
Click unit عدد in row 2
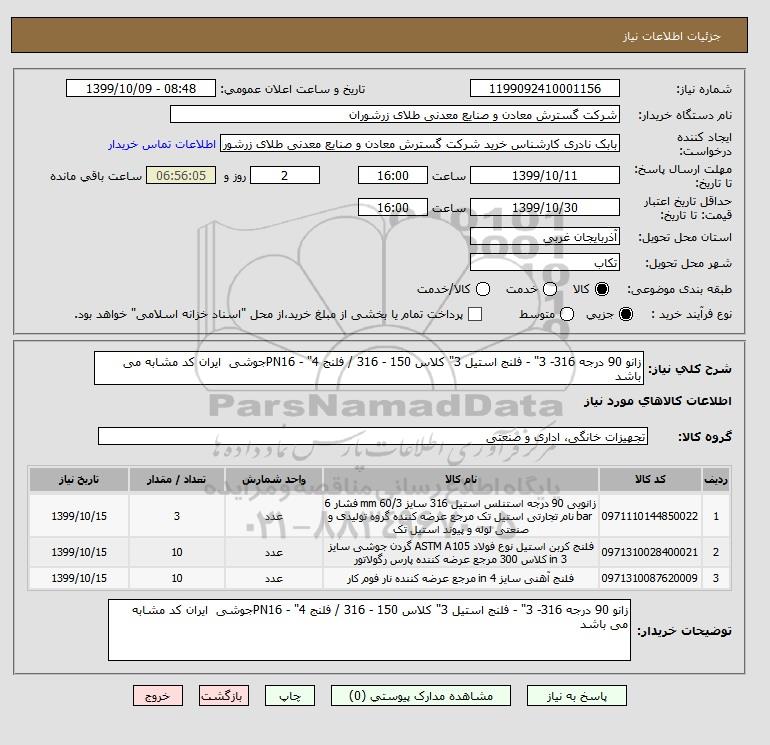(x=274, y=552)
